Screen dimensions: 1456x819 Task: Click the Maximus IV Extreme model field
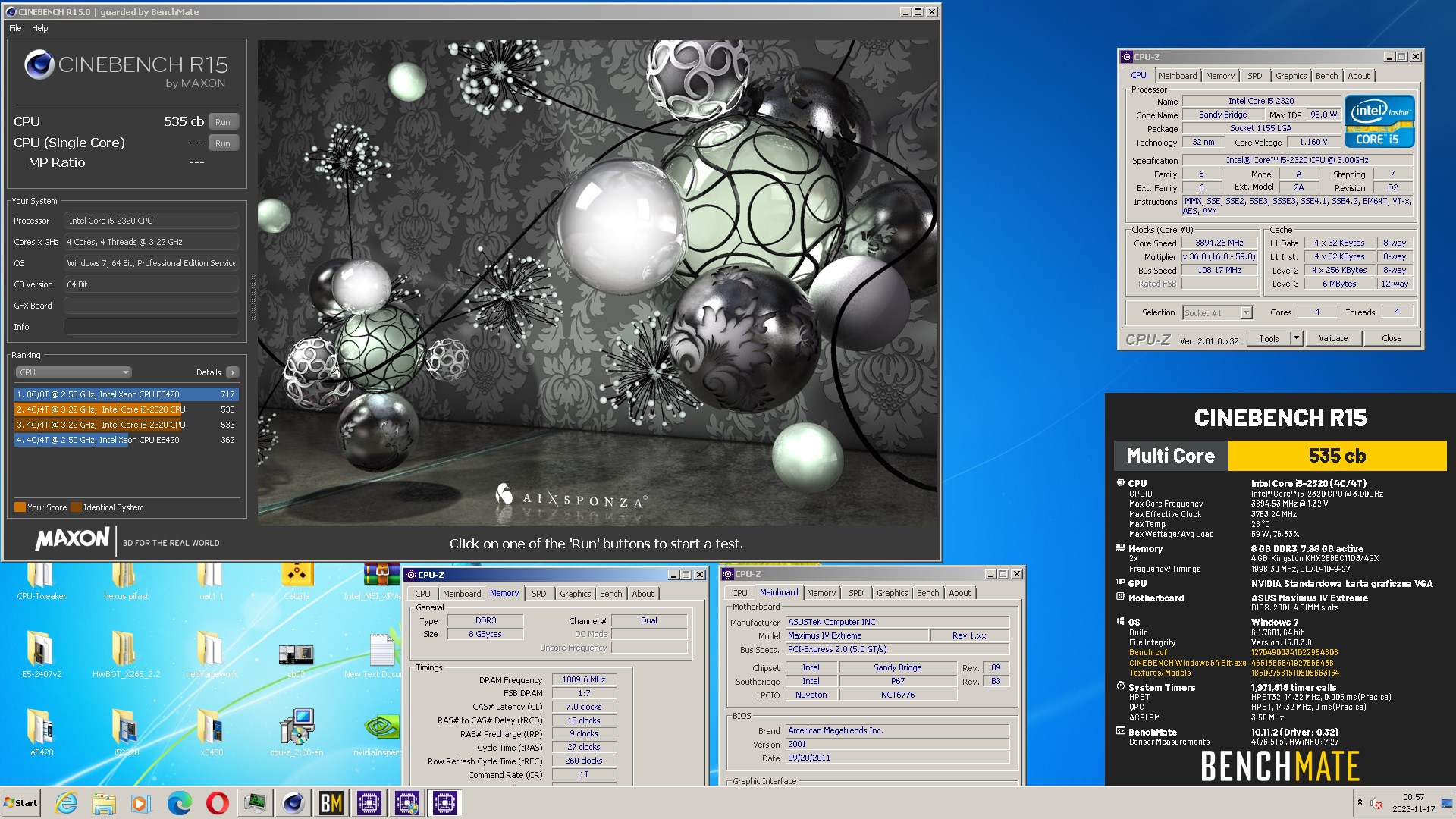[x=857, y=635]
